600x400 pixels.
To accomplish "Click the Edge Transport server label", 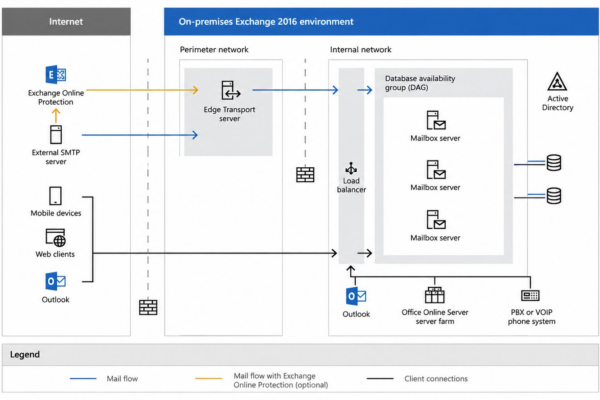I will 229,114.
